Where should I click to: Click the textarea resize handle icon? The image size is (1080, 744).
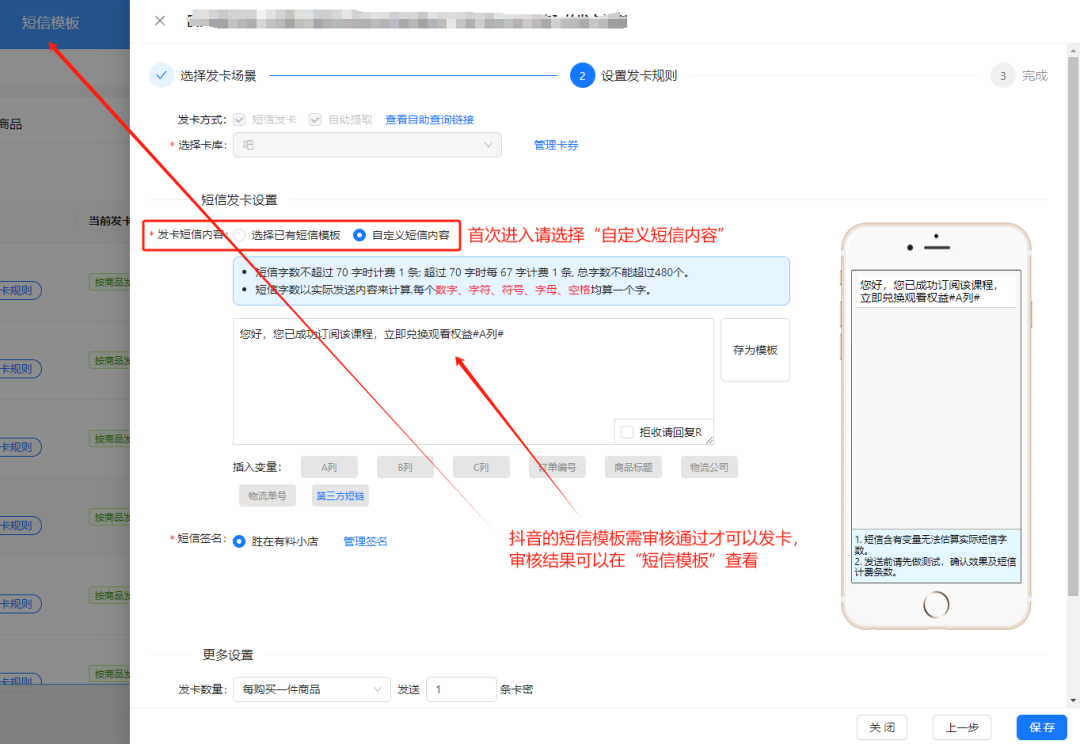[x=709, y=440]
